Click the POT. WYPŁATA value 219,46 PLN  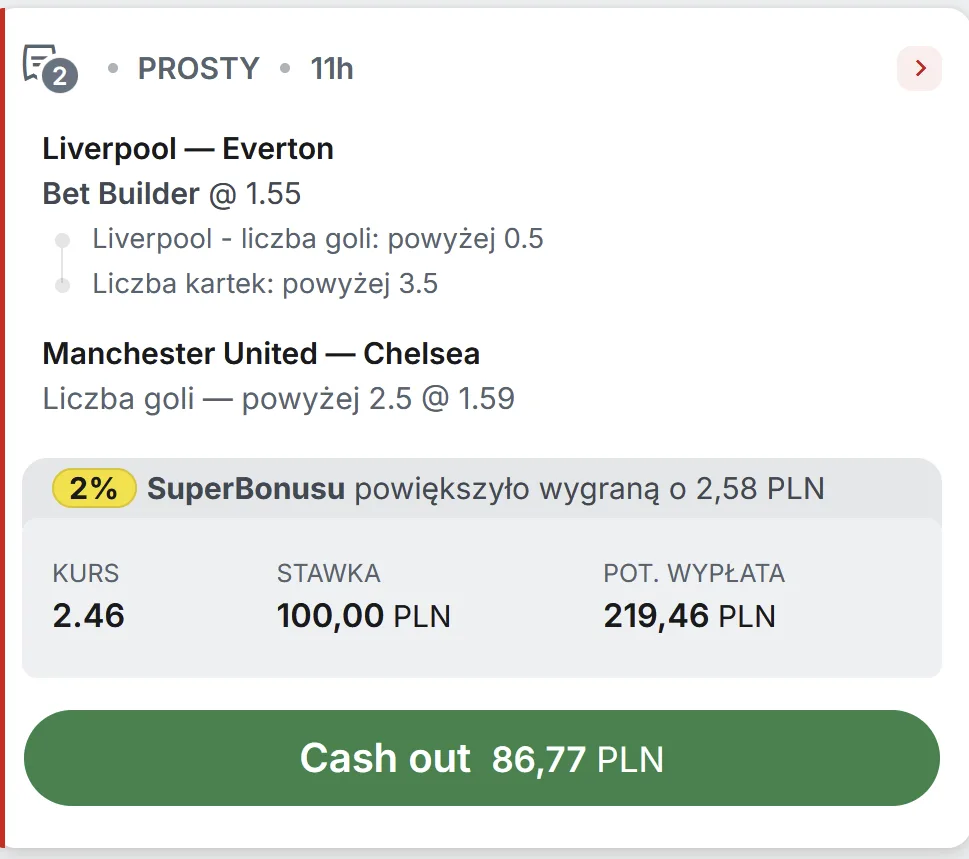(689, 616)
